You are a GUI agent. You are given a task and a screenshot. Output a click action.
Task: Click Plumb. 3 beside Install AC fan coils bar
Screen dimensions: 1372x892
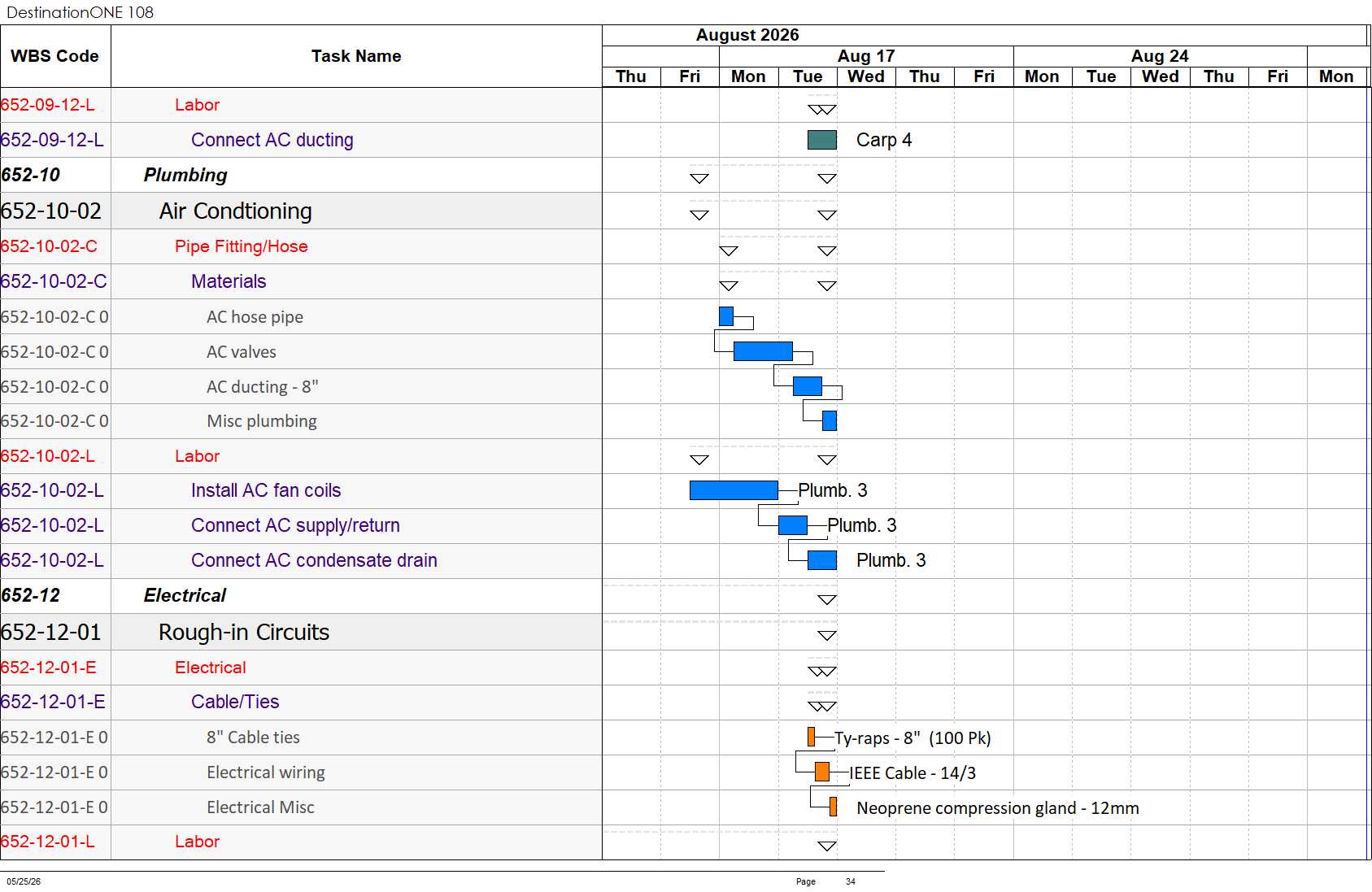833,490
